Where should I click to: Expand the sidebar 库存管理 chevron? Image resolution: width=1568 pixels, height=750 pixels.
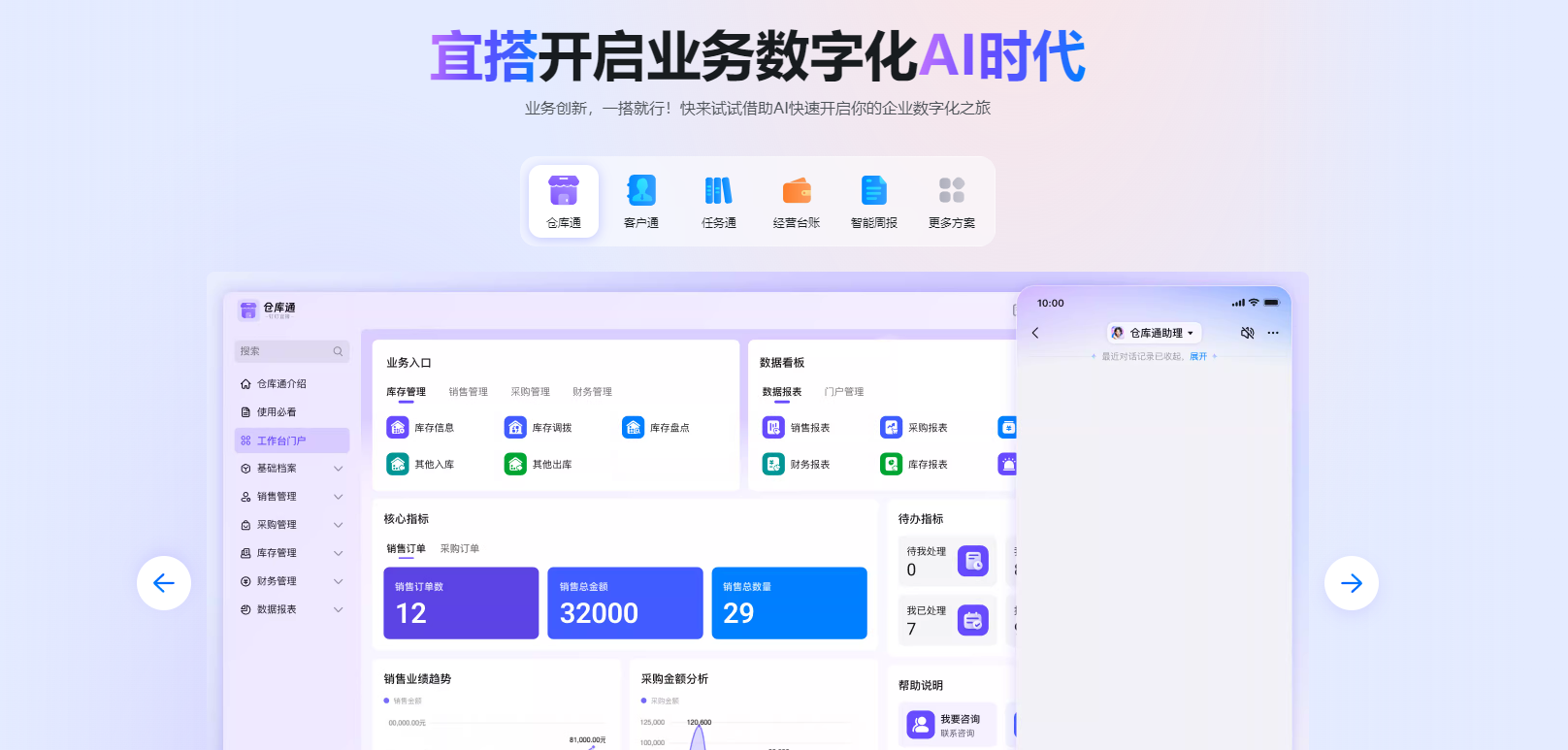coord(339,553)
